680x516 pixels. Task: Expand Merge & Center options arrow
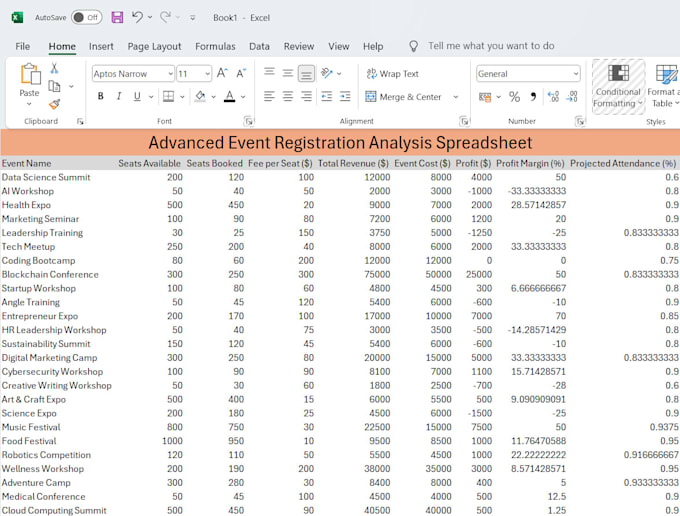coord(456,97)
